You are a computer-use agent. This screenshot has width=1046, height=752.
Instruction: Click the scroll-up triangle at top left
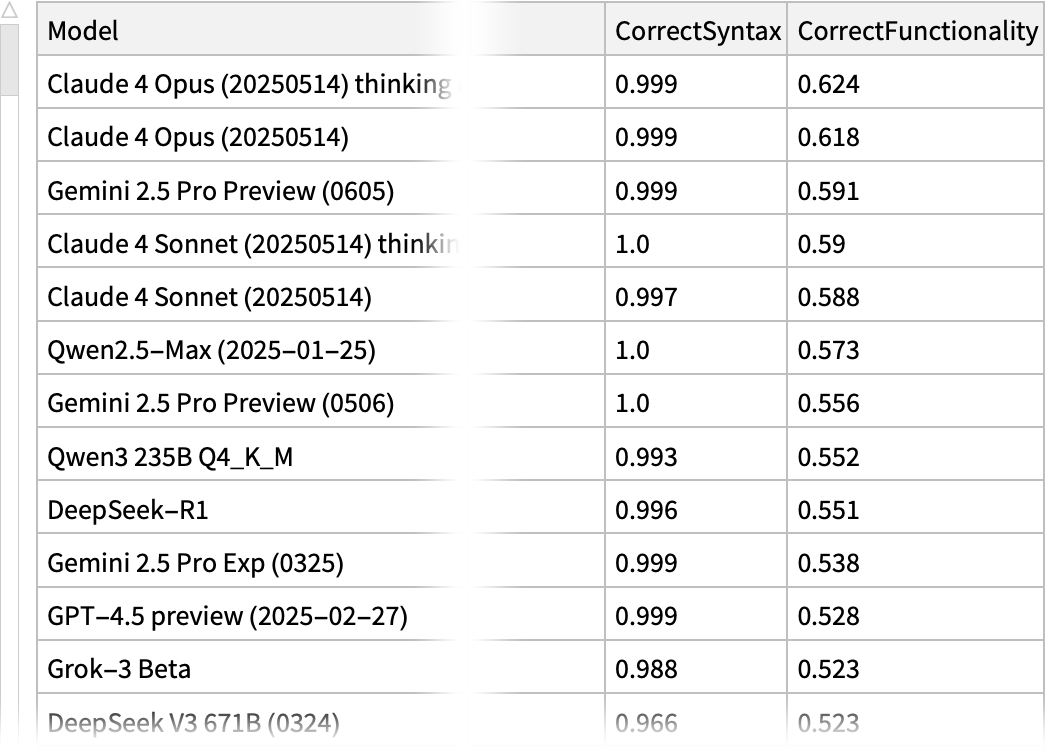coord(10,10)
